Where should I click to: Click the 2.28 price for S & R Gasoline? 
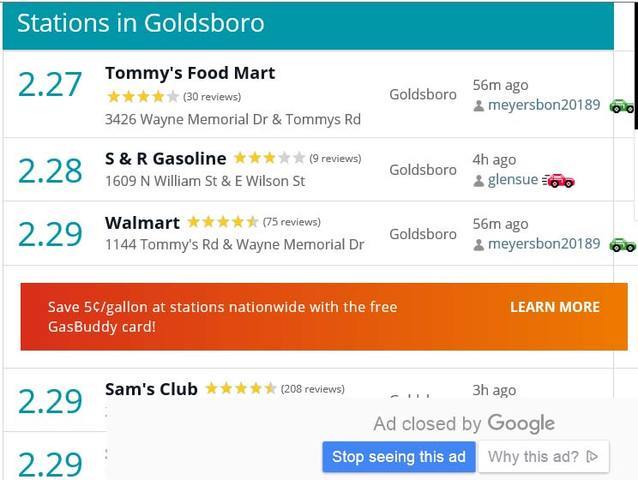[50, 170]
